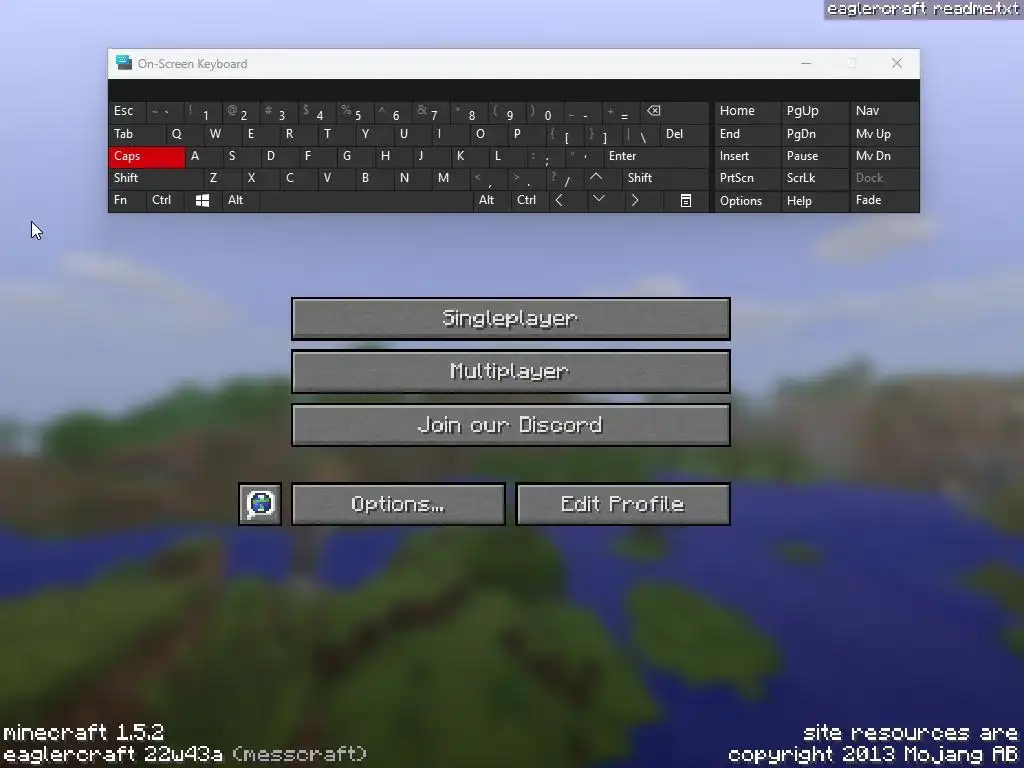Image resolution: width=1024 pixels, height=768 pixels.
Task: Click the PrtScn key
Action: (x=748, y=178)
